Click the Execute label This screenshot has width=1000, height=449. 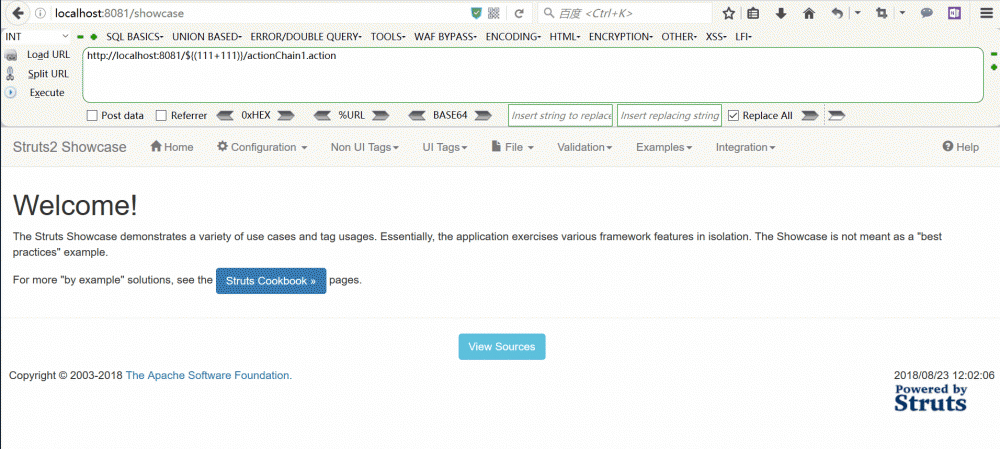coord(47,92)
